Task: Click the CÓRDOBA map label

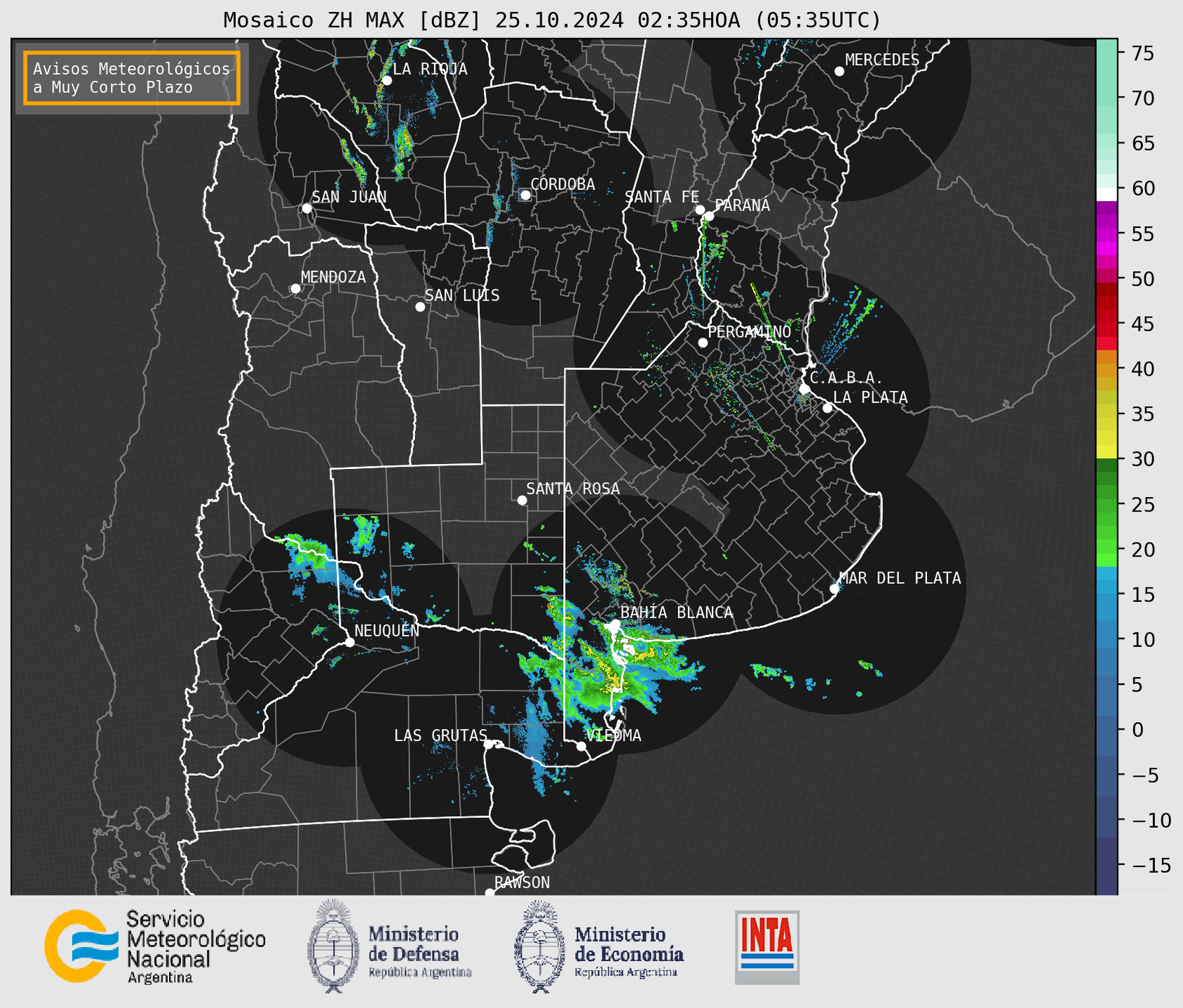Action: [x=562, y=184]
